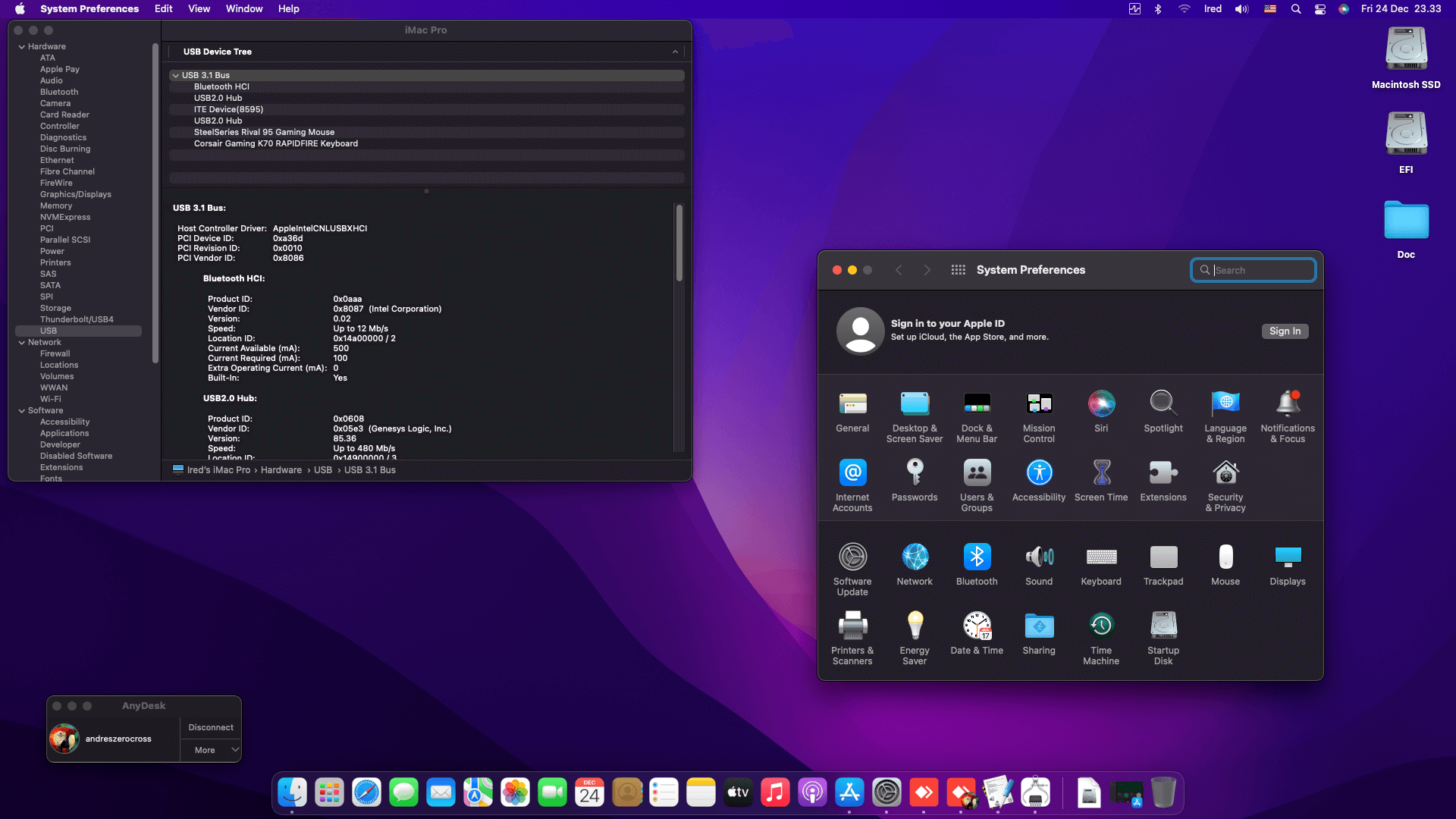Open Startup Disk preferences
The width and height of the screenshot is (1456, 819).
tap(1163, 639)
